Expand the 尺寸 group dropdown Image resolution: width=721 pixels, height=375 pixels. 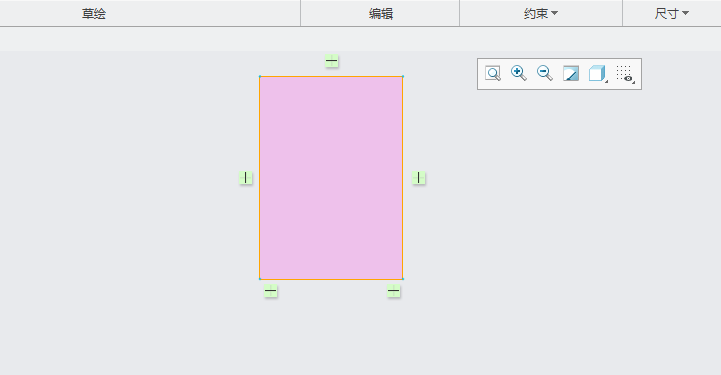point(671,13)
